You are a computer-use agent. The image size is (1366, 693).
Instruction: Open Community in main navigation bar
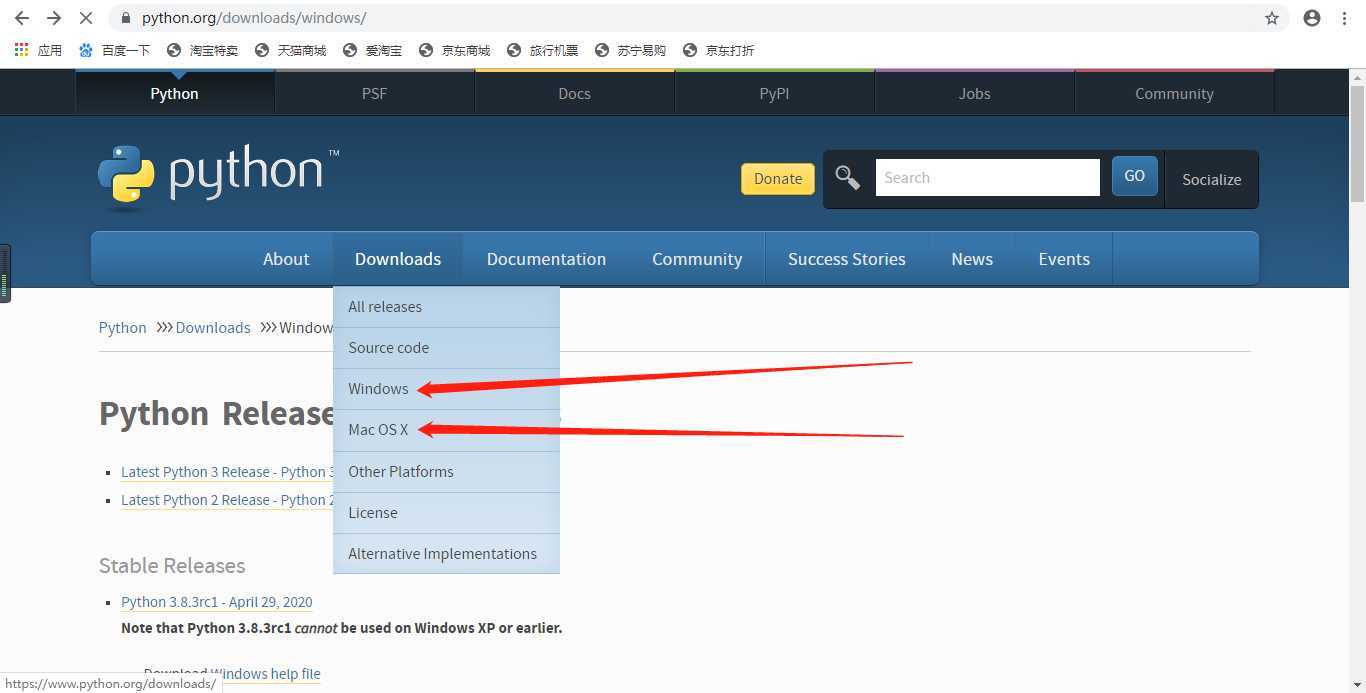pos(697,259)
